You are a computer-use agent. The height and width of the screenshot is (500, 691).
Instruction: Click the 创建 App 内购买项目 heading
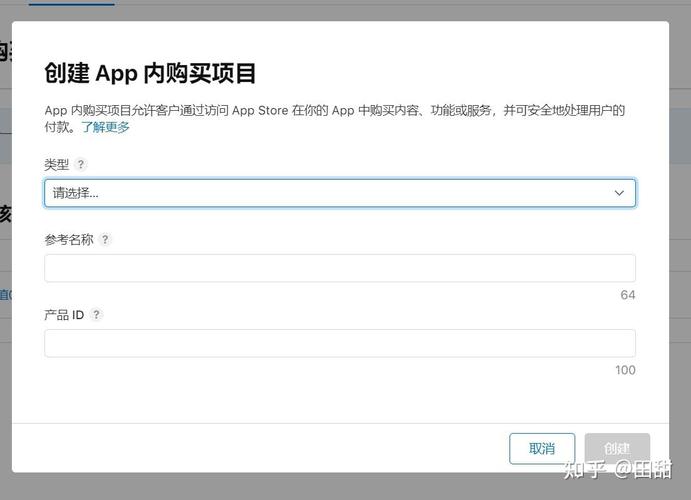tap(150, 73)
